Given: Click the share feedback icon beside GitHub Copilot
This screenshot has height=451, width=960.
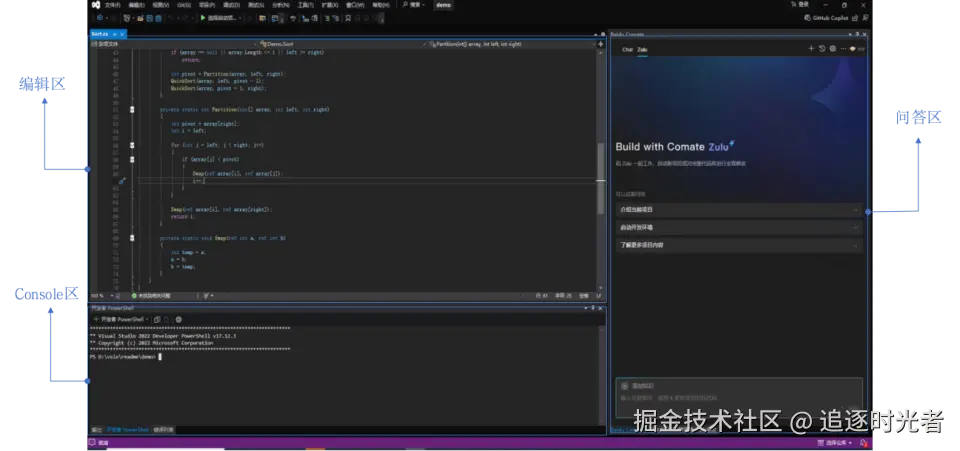Looking at the screenshot, I should [855, 18].
